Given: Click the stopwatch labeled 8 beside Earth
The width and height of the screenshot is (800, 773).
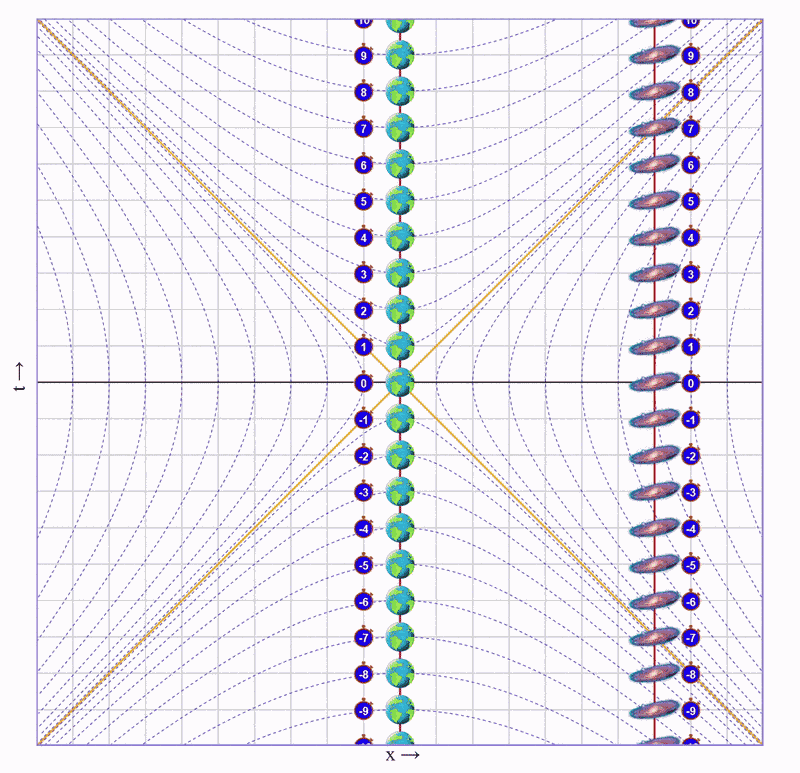Looking at the screenshot, I should point(364,91).
